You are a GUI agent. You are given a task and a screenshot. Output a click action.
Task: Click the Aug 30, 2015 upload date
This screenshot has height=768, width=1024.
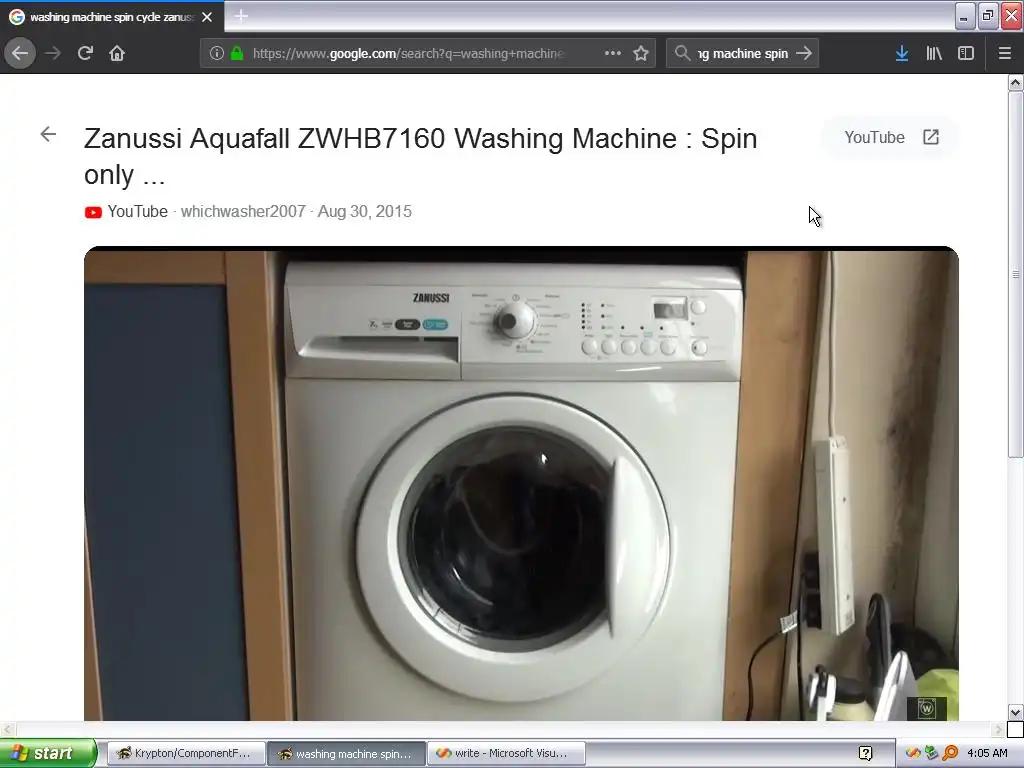point(364,212)
